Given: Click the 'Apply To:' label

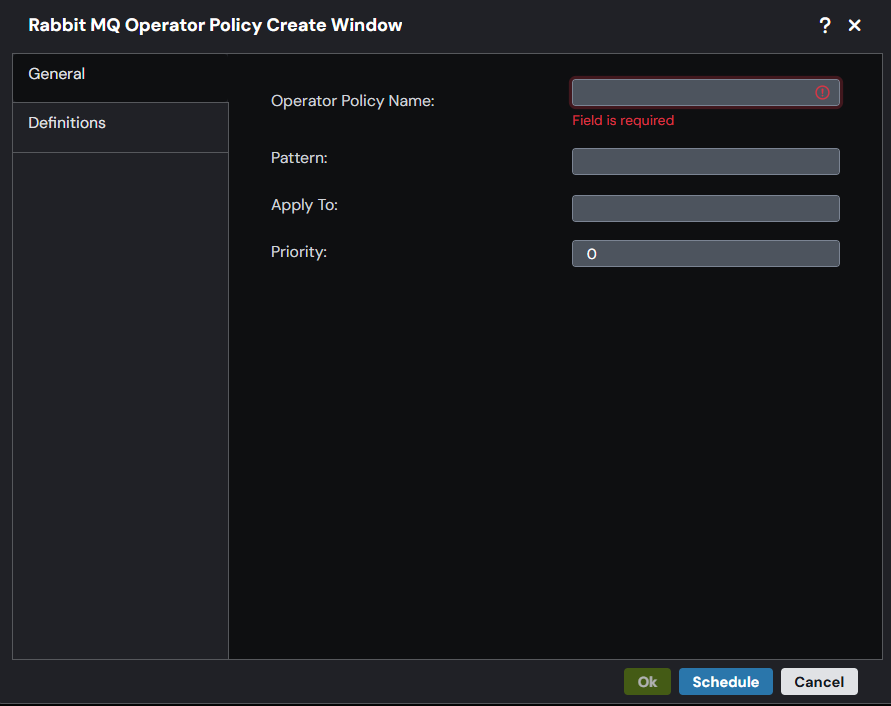Looking at the screenshot, I should click(x=305, y=205).
